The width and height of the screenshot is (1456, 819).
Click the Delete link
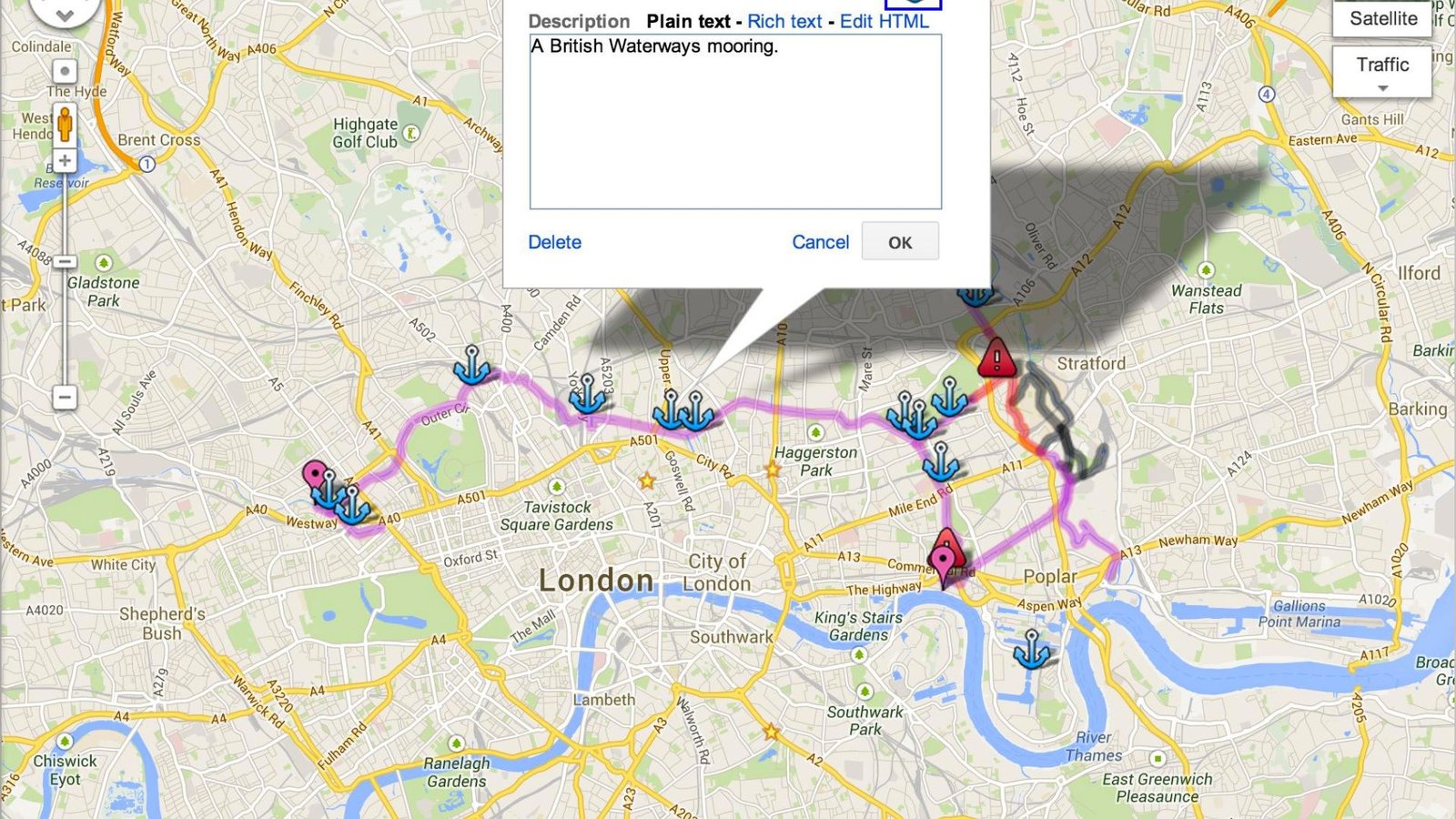click(x=554, y=242)
